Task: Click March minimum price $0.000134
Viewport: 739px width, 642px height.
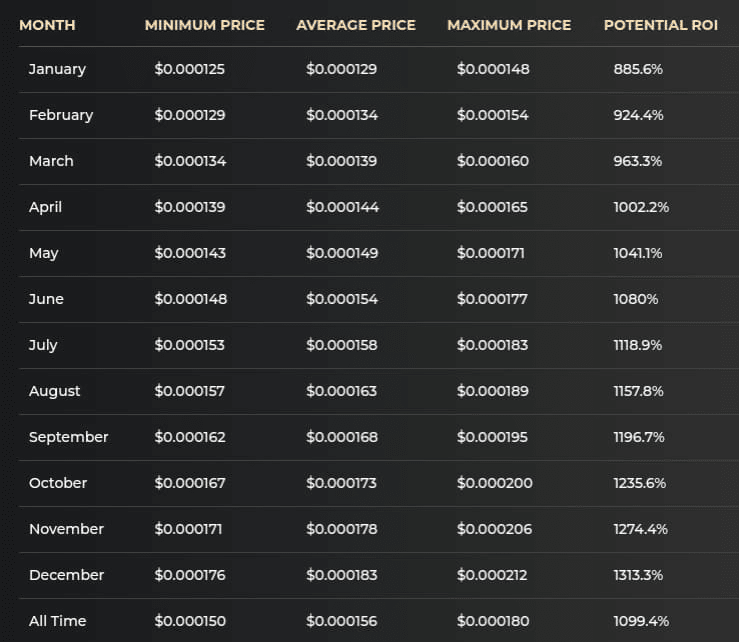Action: tap(190, 161)
